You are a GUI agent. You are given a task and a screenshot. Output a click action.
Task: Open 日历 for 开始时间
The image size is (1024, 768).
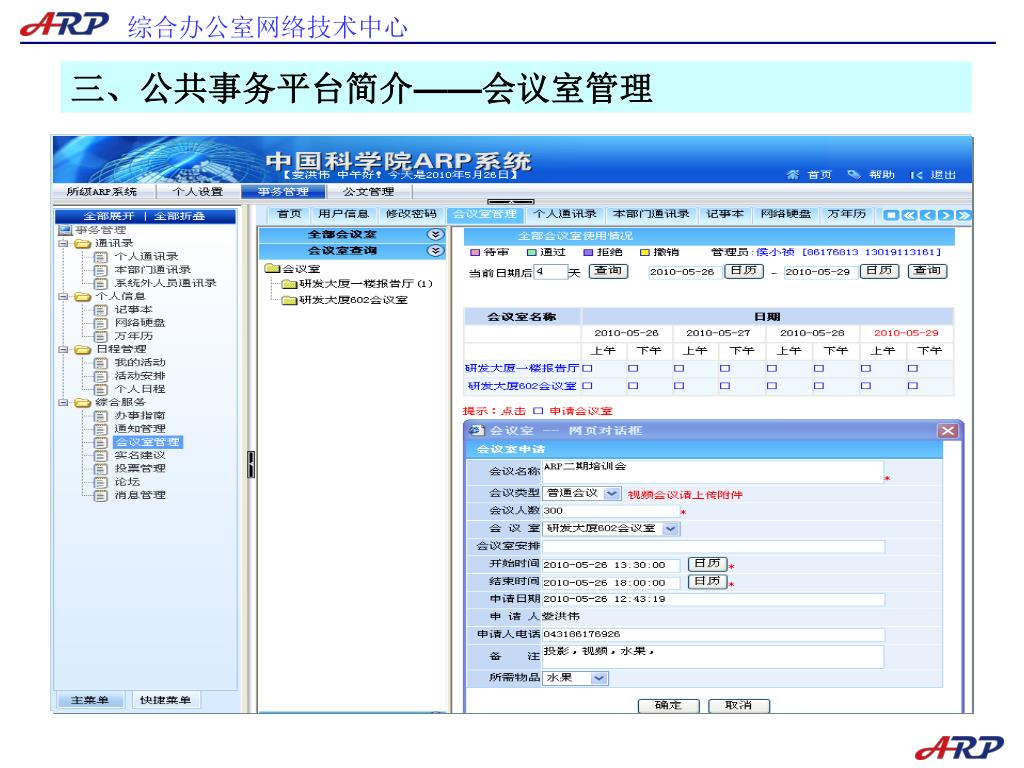pyautogui.click(x=707, y=564)
